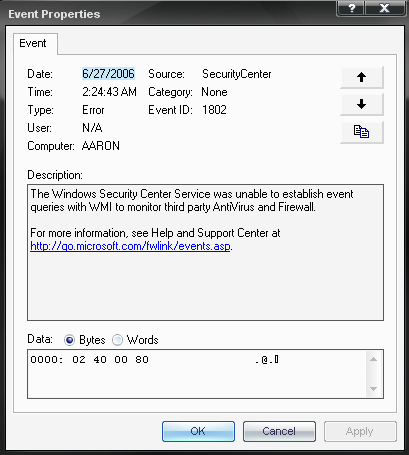The image size is (409, 455).
Task: Show previous event with up arrow
Action: tap(362, 77)
